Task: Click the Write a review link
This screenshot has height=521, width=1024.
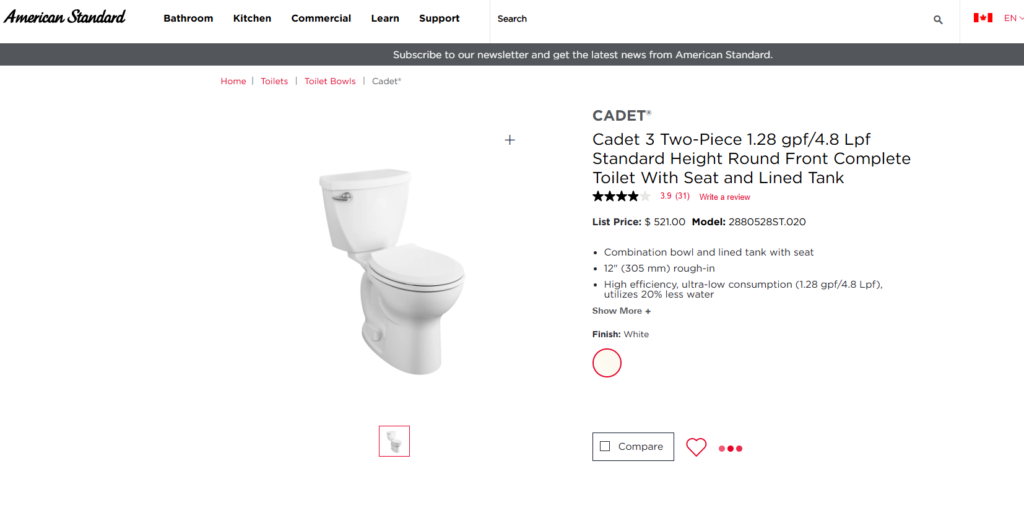Action: tap(724, 197)
